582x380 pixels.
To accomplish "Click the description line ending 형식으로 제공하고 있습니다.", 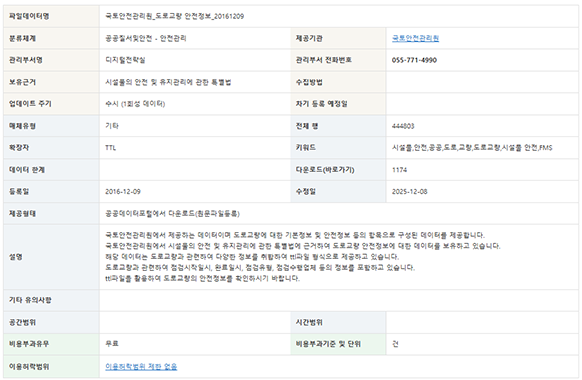I will 252,256.
